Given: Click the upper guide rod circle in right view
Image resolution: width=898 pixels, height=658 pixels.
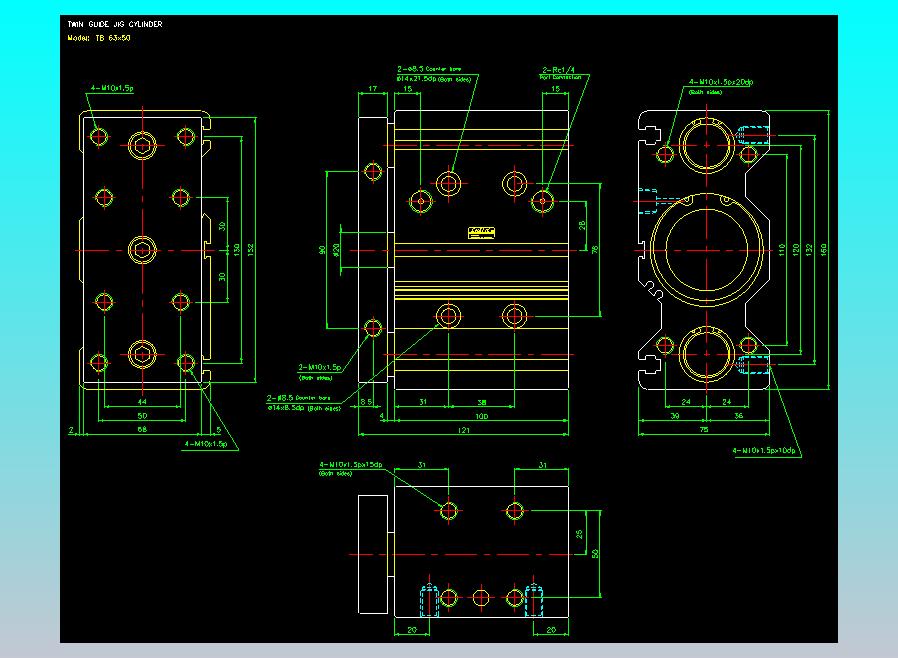Looking at the screenshot, I should [708, 146].
